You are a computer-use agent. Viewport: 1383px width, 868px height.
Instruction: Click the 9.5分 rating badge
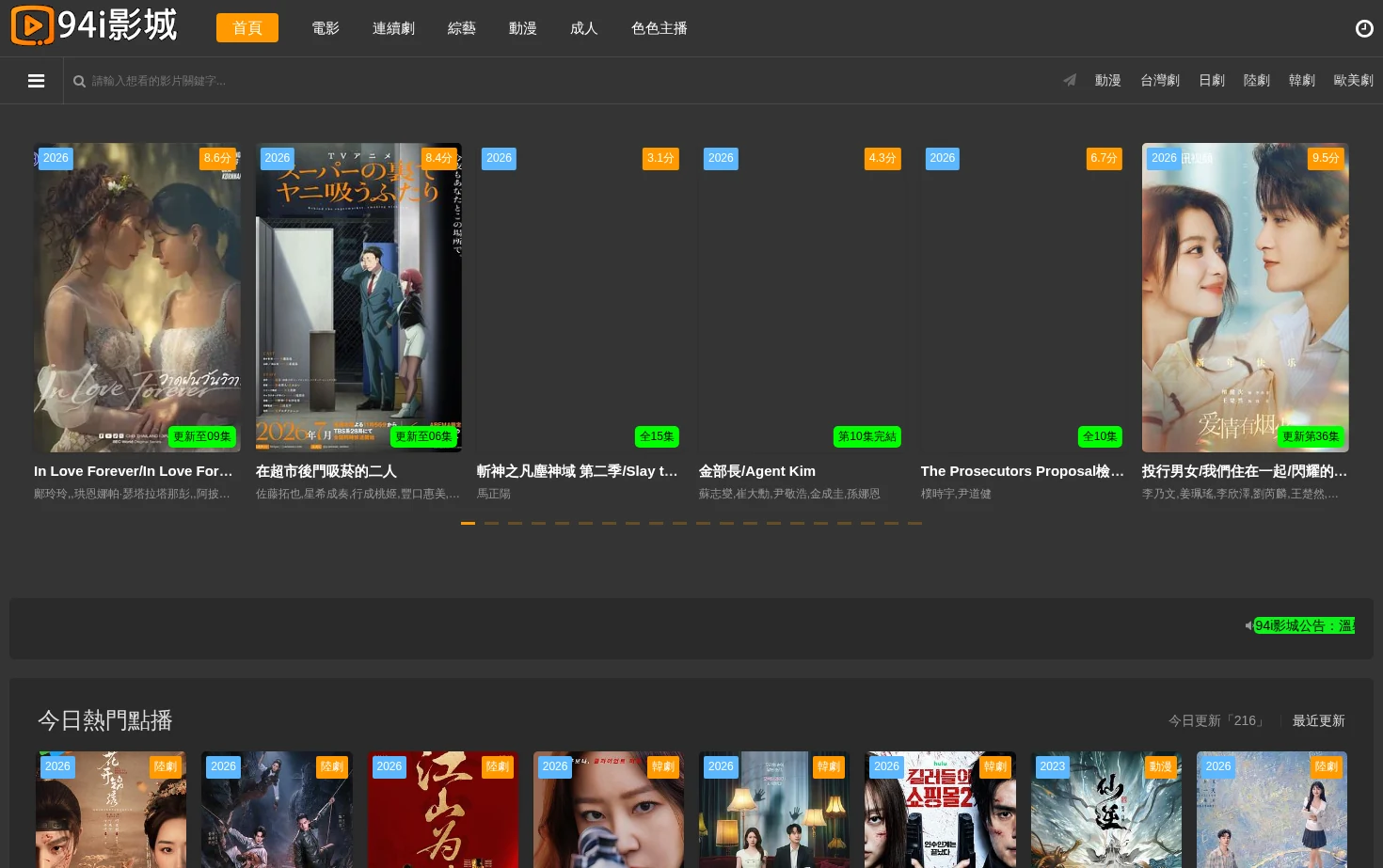point(1326,158)
